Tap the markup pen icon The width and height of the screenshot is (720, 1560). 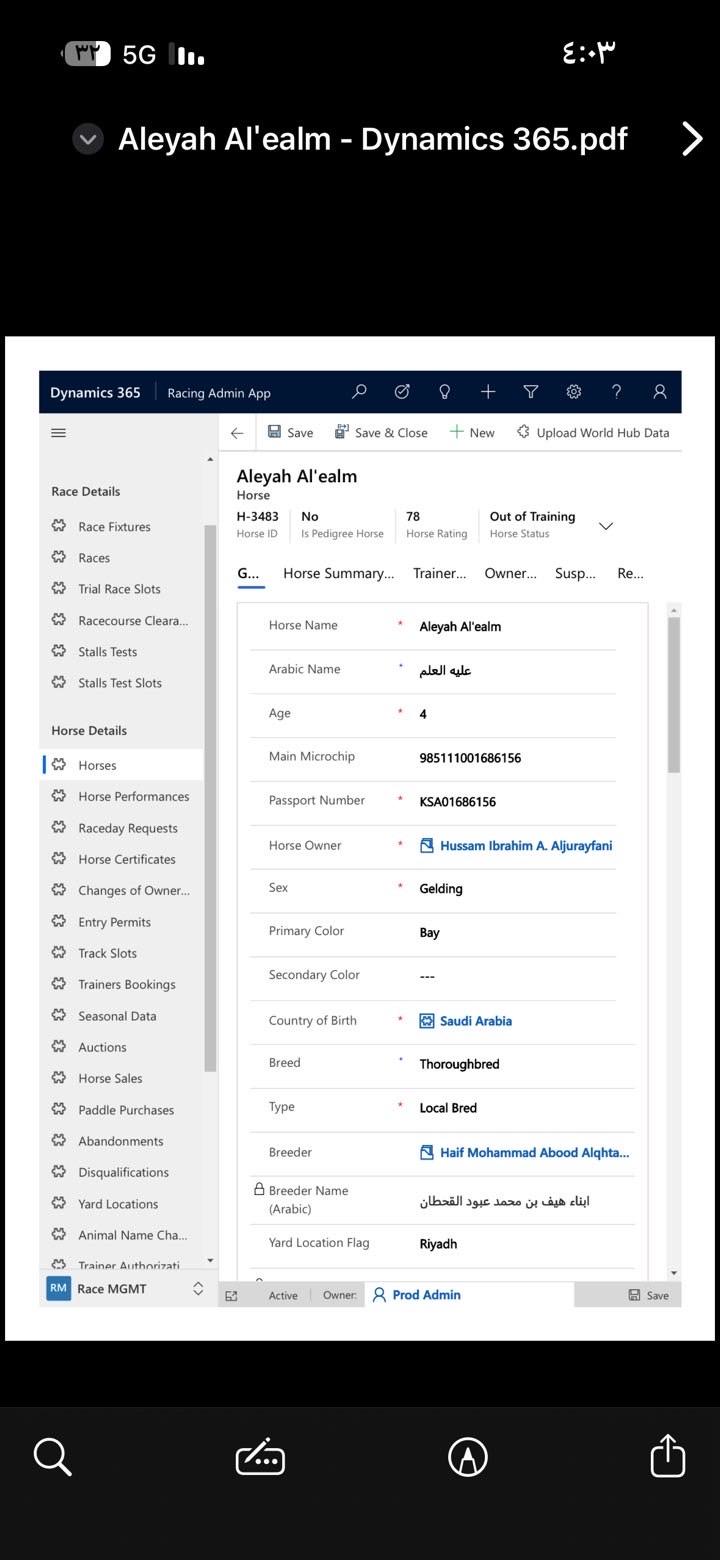(x=468, y=1457)
